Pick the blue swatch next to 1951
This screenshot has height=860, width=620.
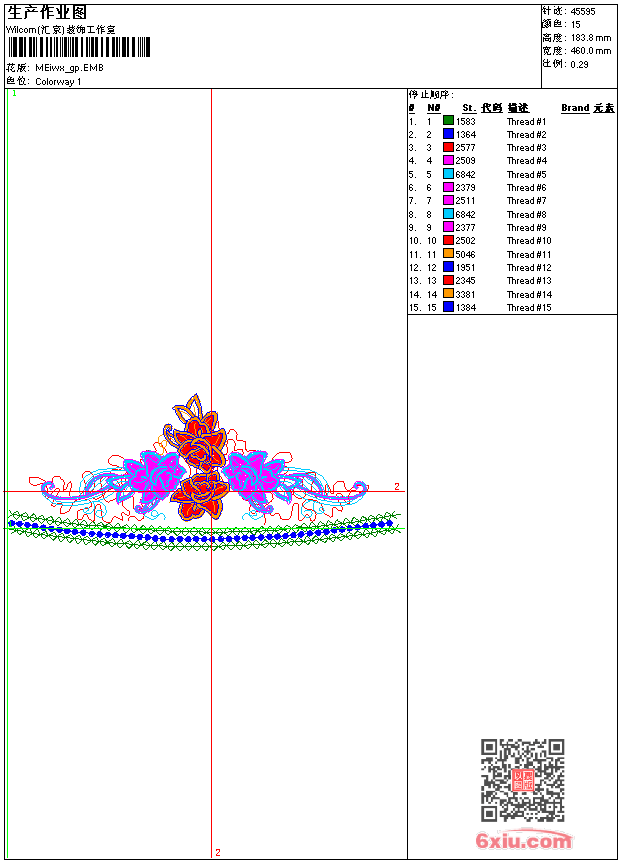[448, 267]
